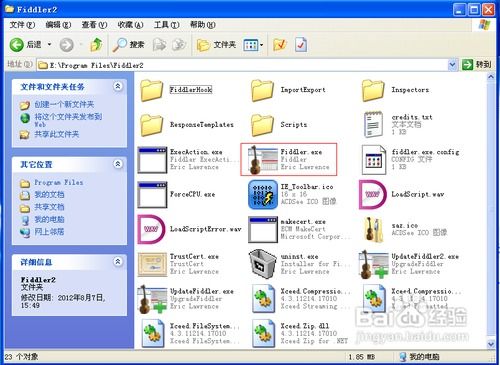Viewport: 500px width, 365px height.
Task: Open the 编辑(E) menu
Action: pyautogui.click(x=58, y=25)
